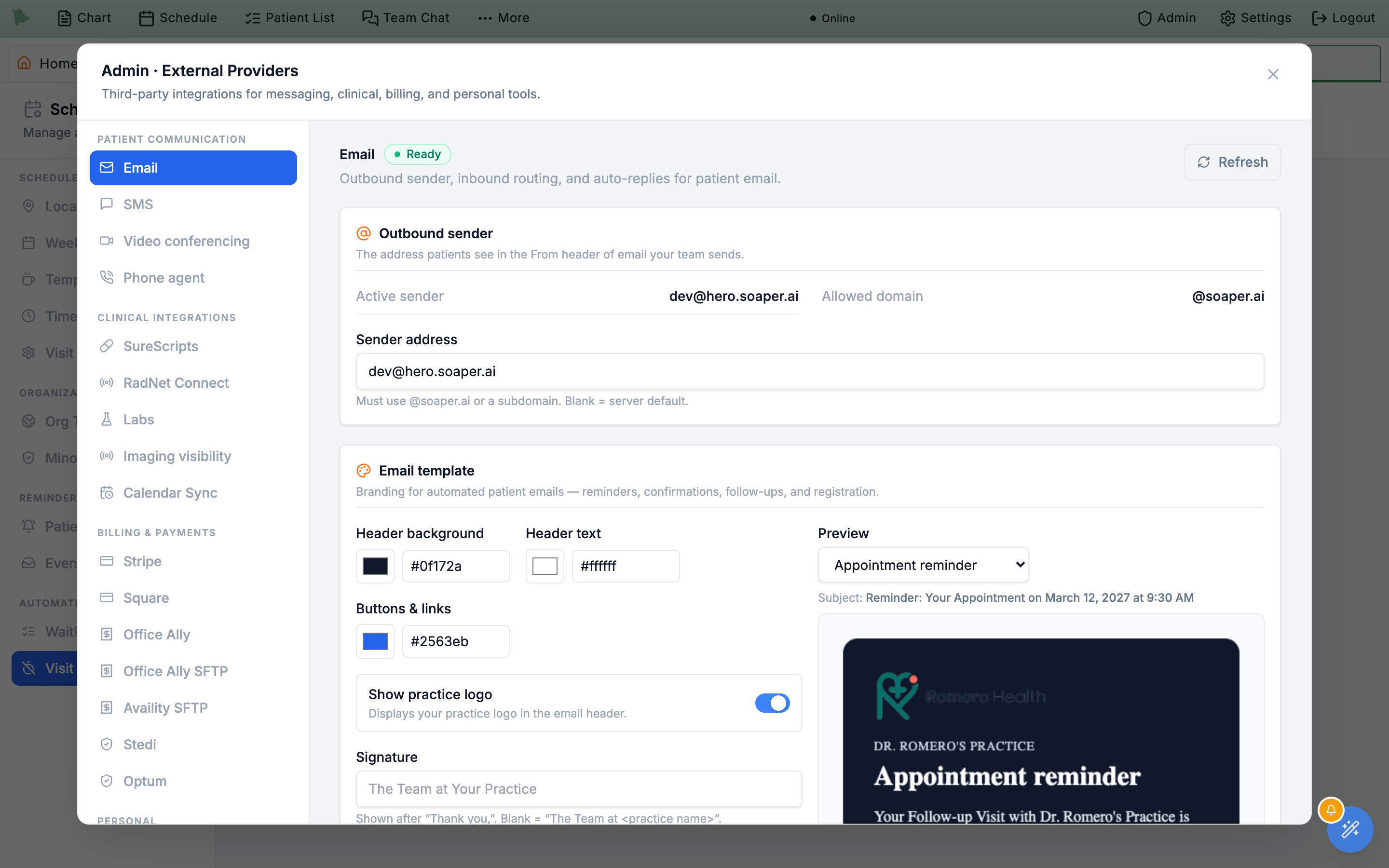Open Video conferencing settings
The width and height of the screenshot is (1389, 868).
(193, 241)
